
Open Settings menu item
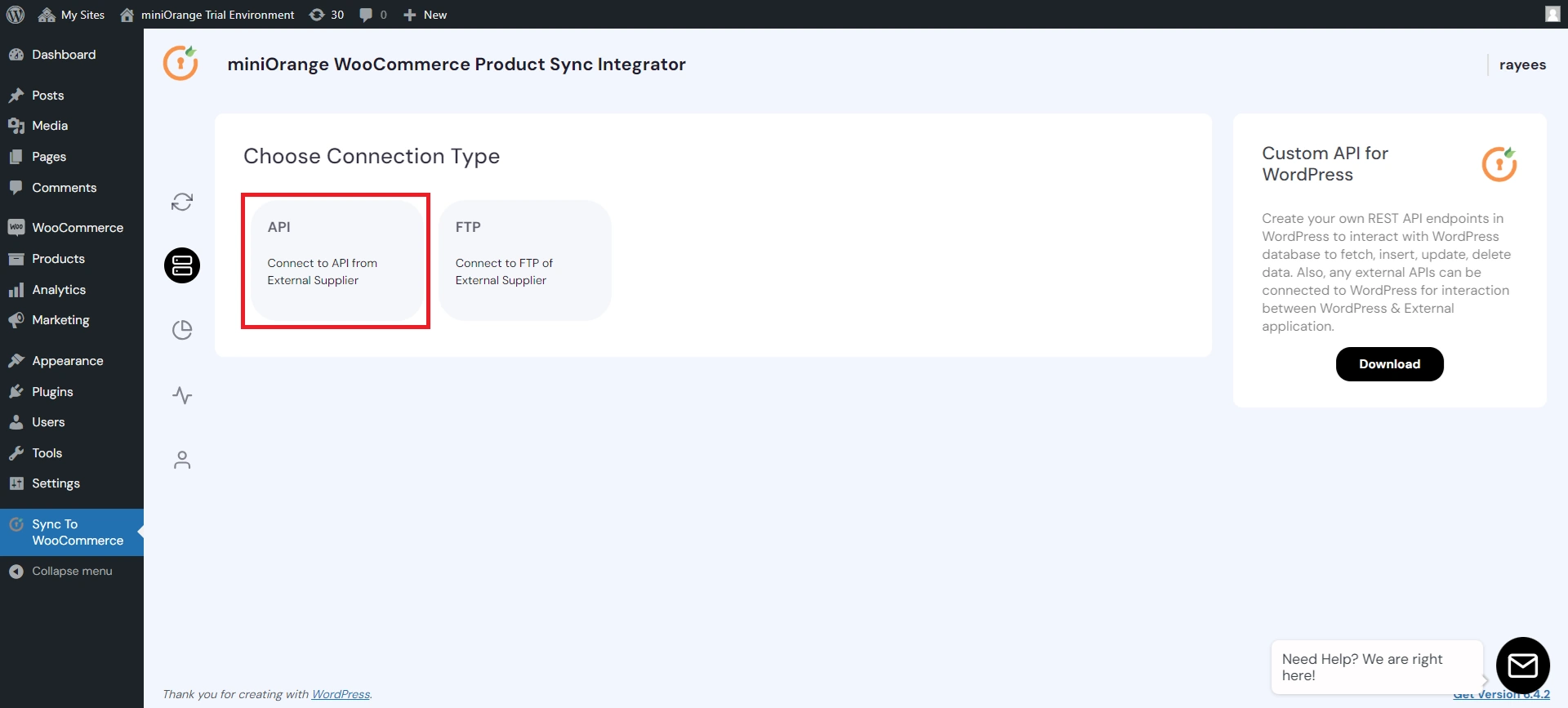tap(72, 483)
